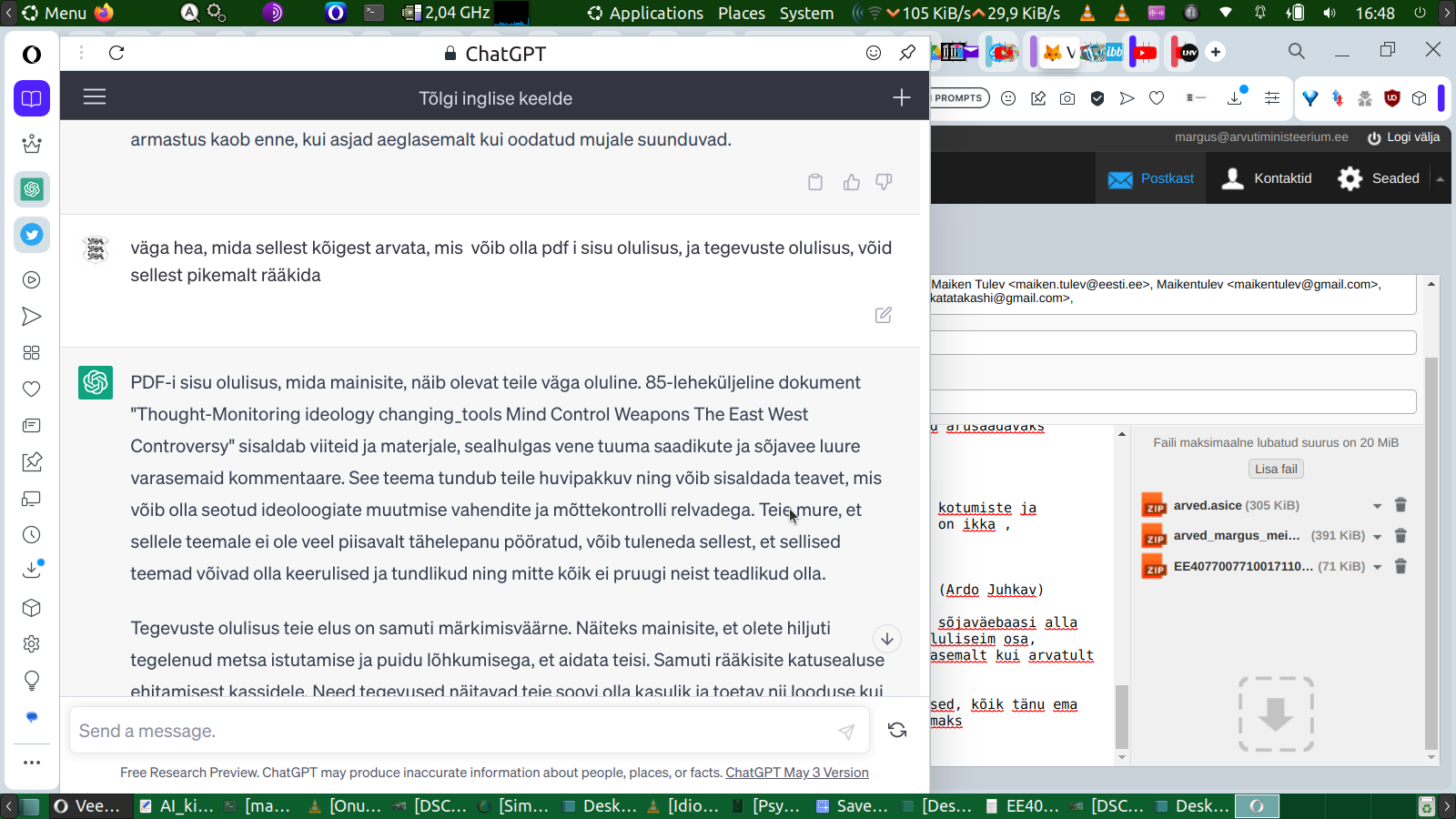Give thumbs up to the response
This screenshot has height=819, width=1456.
pos(852,182)
